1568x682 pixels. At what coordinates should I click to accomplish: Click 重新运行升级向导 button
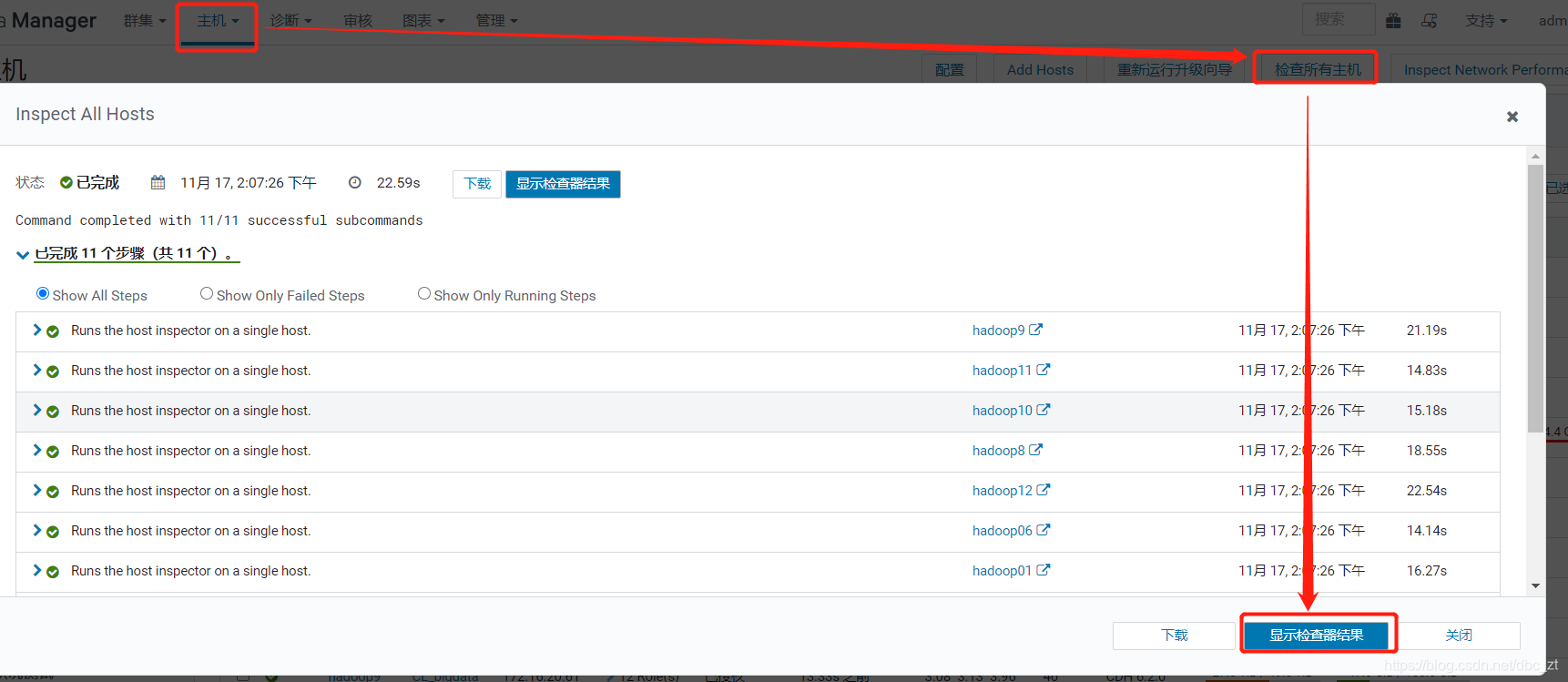click(1175, 69)
